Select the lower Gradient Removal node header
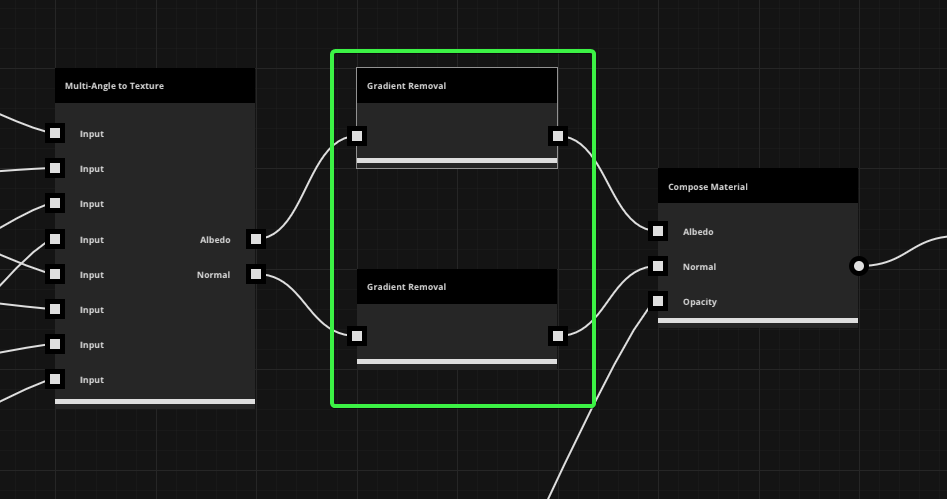 click(456, 287)
